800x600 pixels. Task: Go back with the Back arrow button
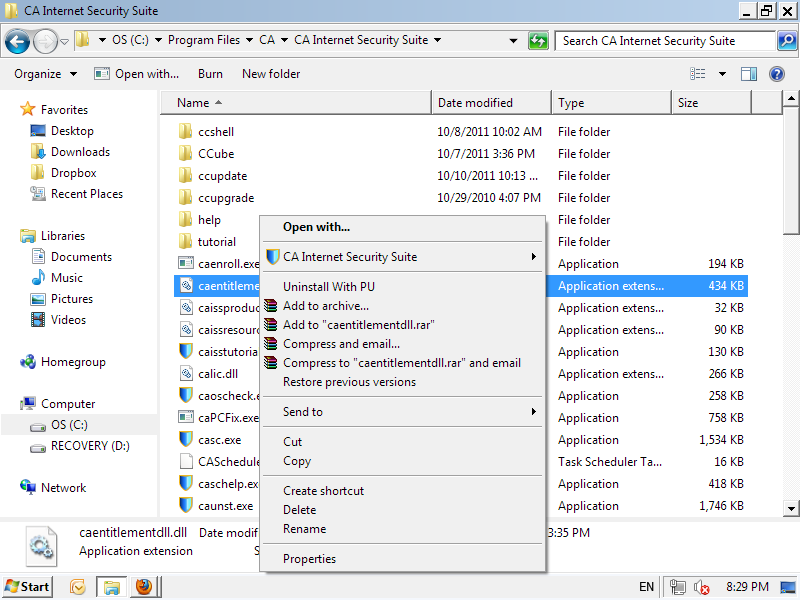(17, 41)
